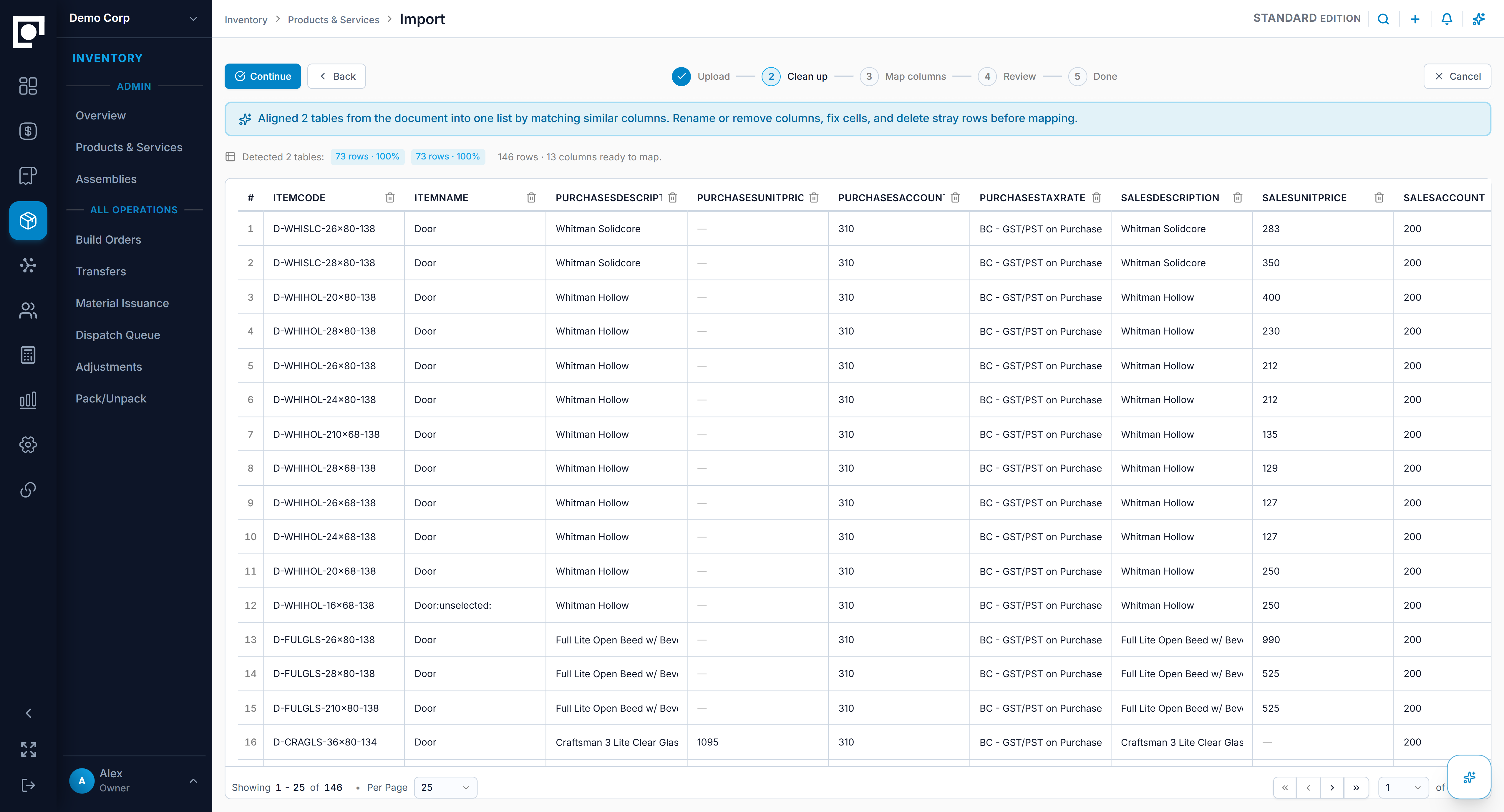The width and height of the screenshot is (1504, 812).
Task: Open Build Orders in the sidebar
Action: (x=109, y=240)
